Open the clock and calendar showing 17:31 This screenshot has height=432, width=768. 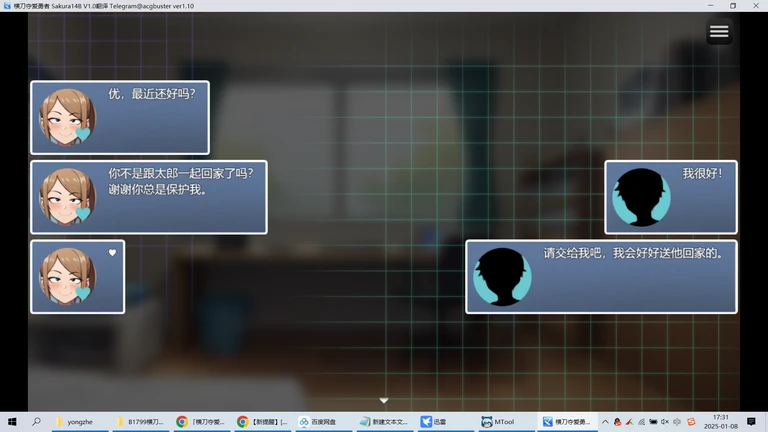pos(719,422)
